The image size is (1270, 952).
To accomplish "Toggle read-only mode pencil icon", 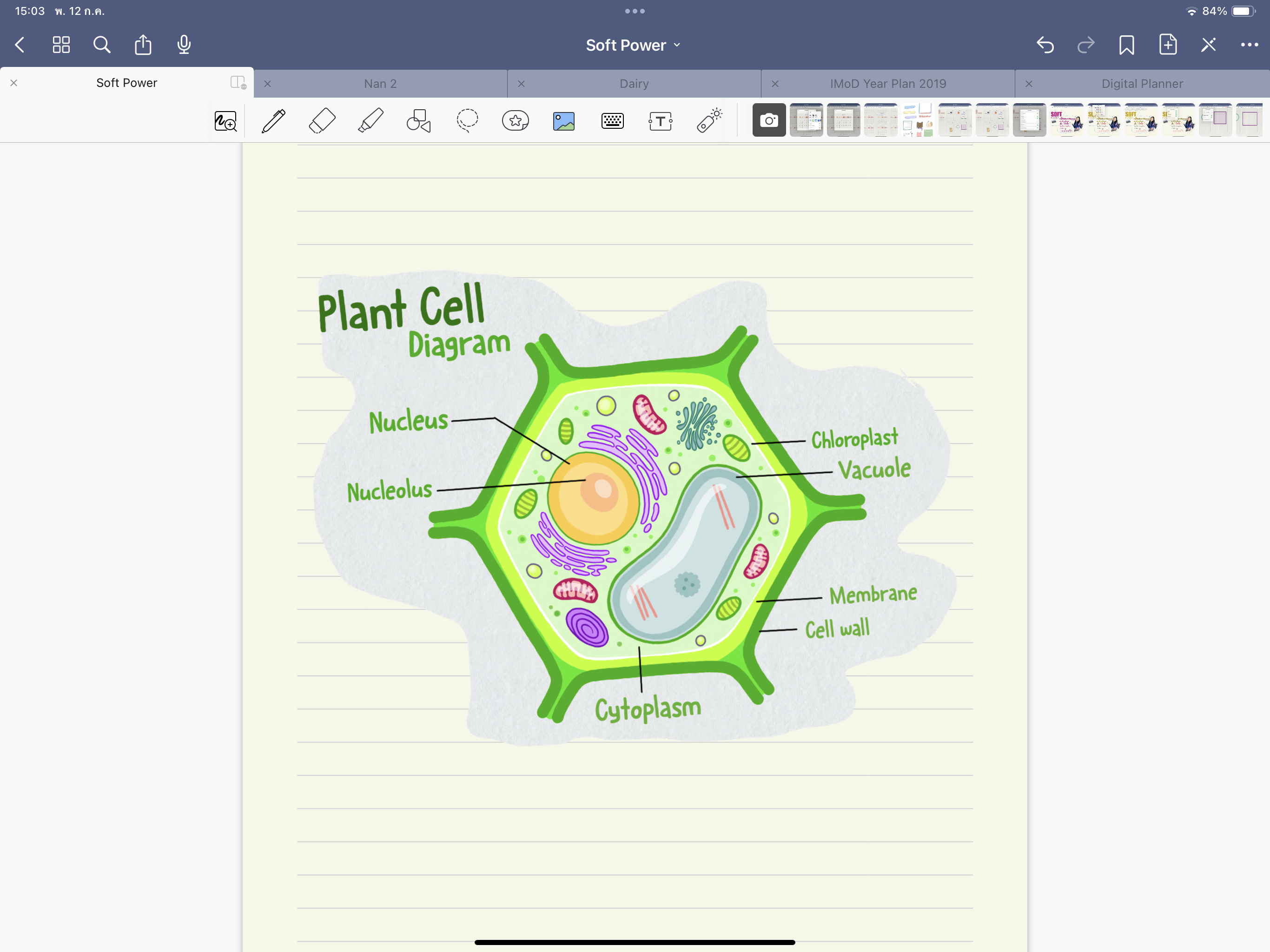I will click(x=1208, y=45).
